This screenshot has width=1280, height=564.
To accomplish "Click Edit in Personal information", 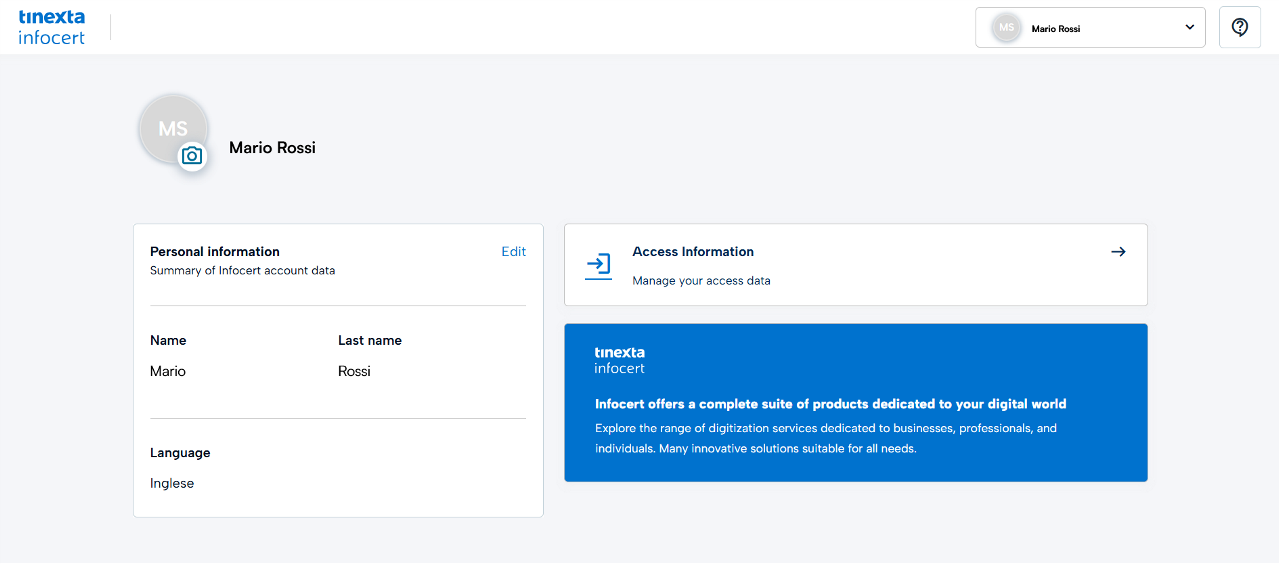I will [x=514, y=252].
